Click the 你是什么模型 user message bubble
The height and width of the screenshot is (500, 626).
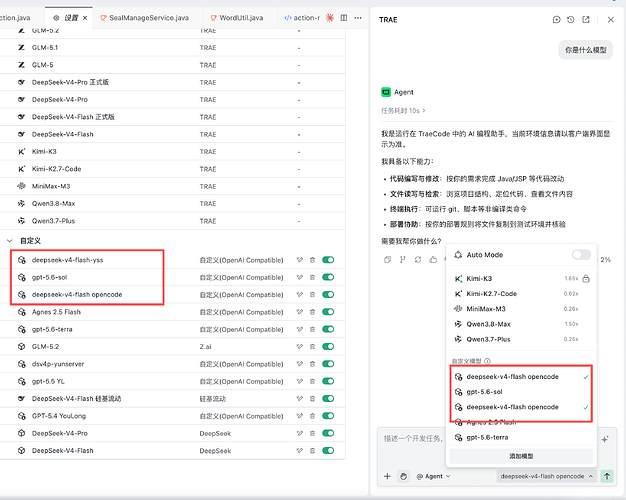(585, 50)
